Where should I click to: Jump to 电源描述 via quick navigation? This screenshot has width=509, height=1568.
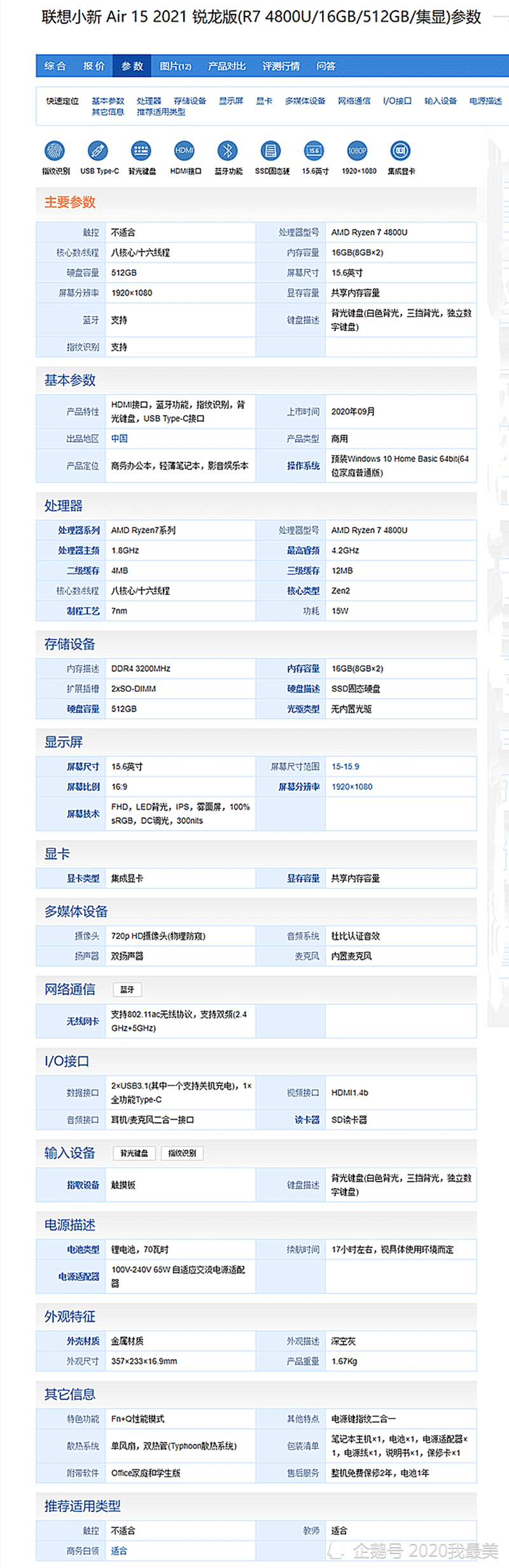(x=485, y=101)
